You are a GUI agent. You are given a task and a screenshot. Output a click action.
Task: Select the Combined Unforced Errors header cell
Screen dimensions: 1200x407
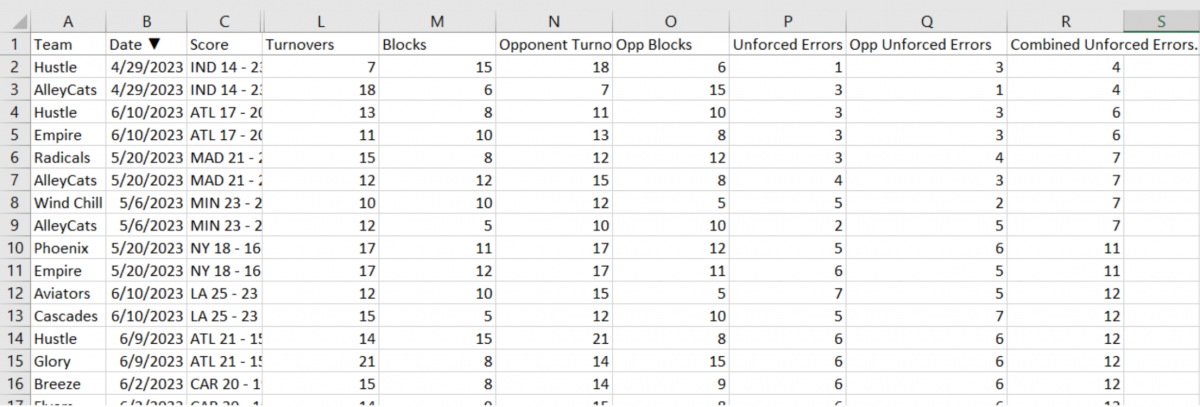1065,44
